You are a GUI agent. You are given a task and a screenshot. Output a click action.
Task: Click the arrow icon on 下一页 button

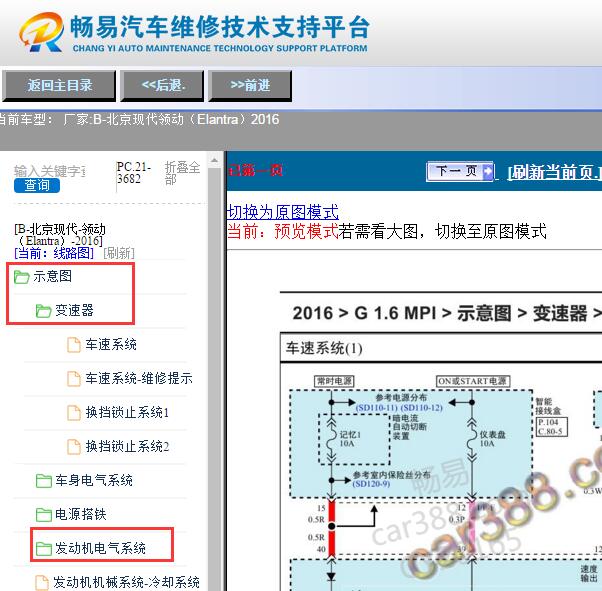[486, 171]
